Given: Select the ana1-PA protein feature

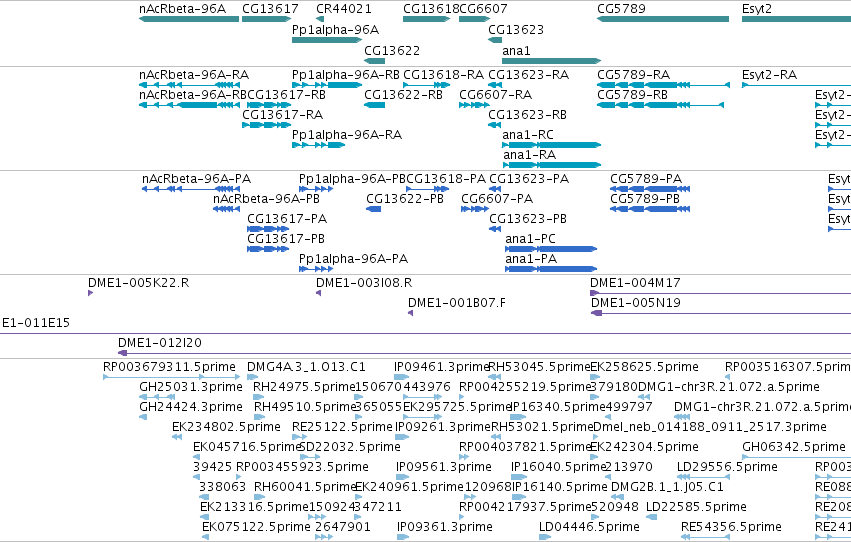Looking at the screenshot, I should (551, 269).
